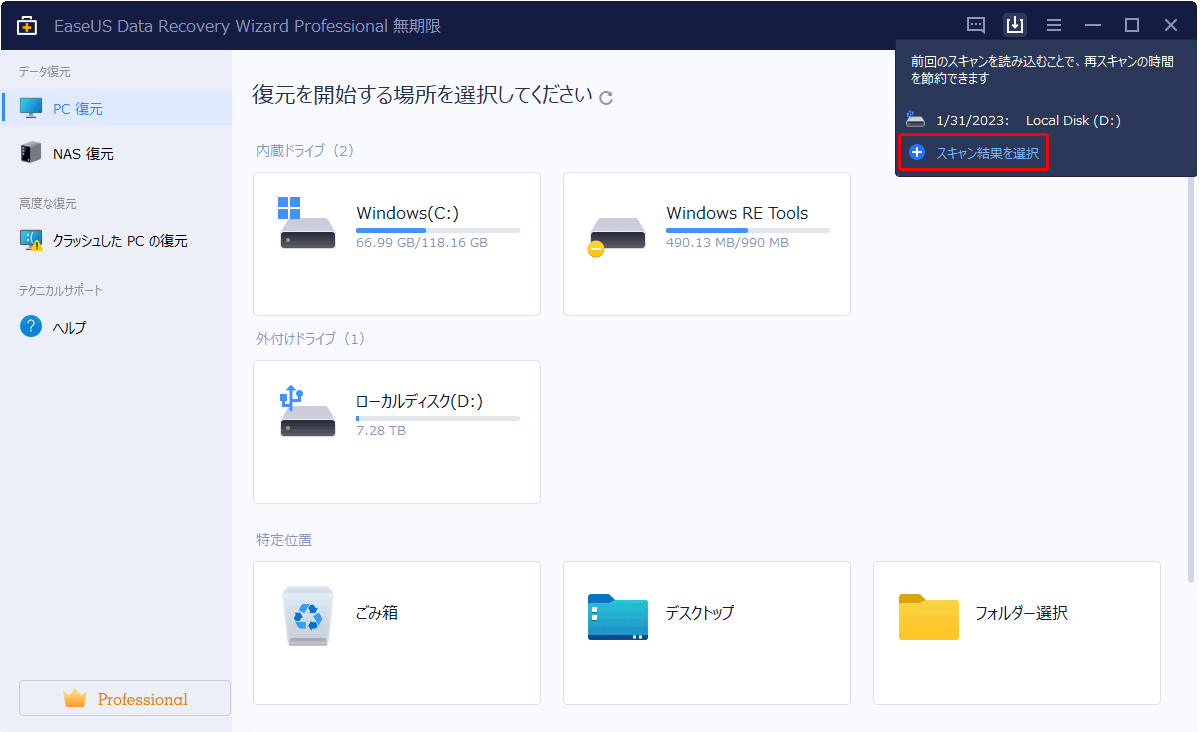This screenshot has width=1200, height=732.
Task: Select the PC 復元 sidebar item
Action: [x=116, y=108]
